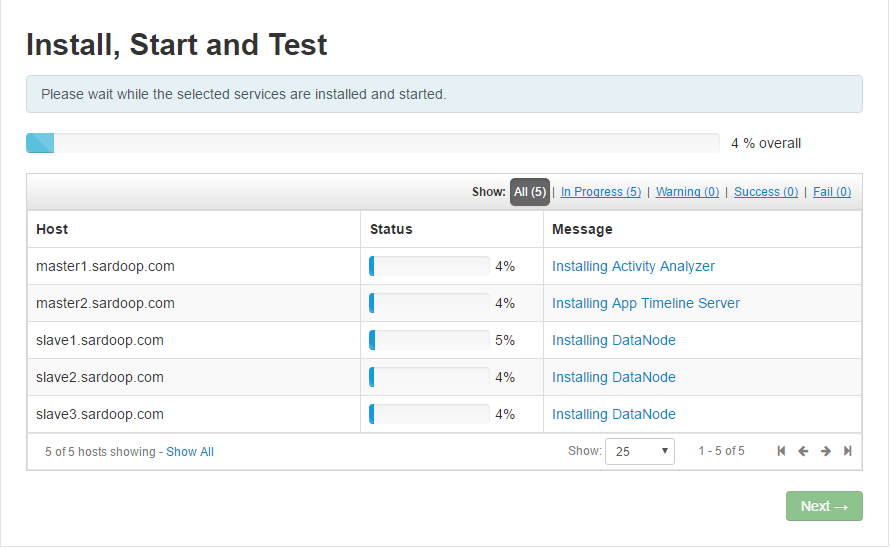Click the Next button
Screen dimensions: 890x549
[x=824, y=506]
